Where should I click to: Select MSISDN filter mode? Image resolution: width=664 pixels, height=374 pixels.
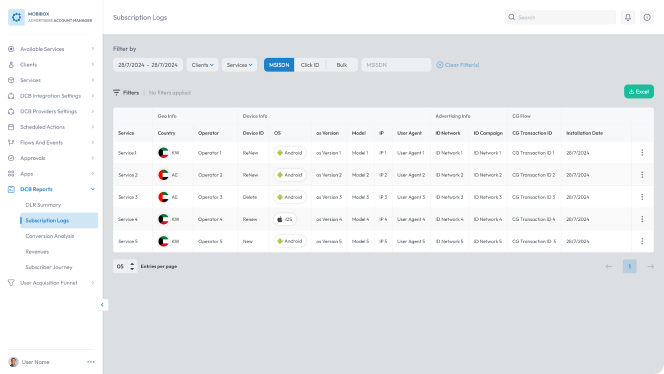(x=279, y=65)
